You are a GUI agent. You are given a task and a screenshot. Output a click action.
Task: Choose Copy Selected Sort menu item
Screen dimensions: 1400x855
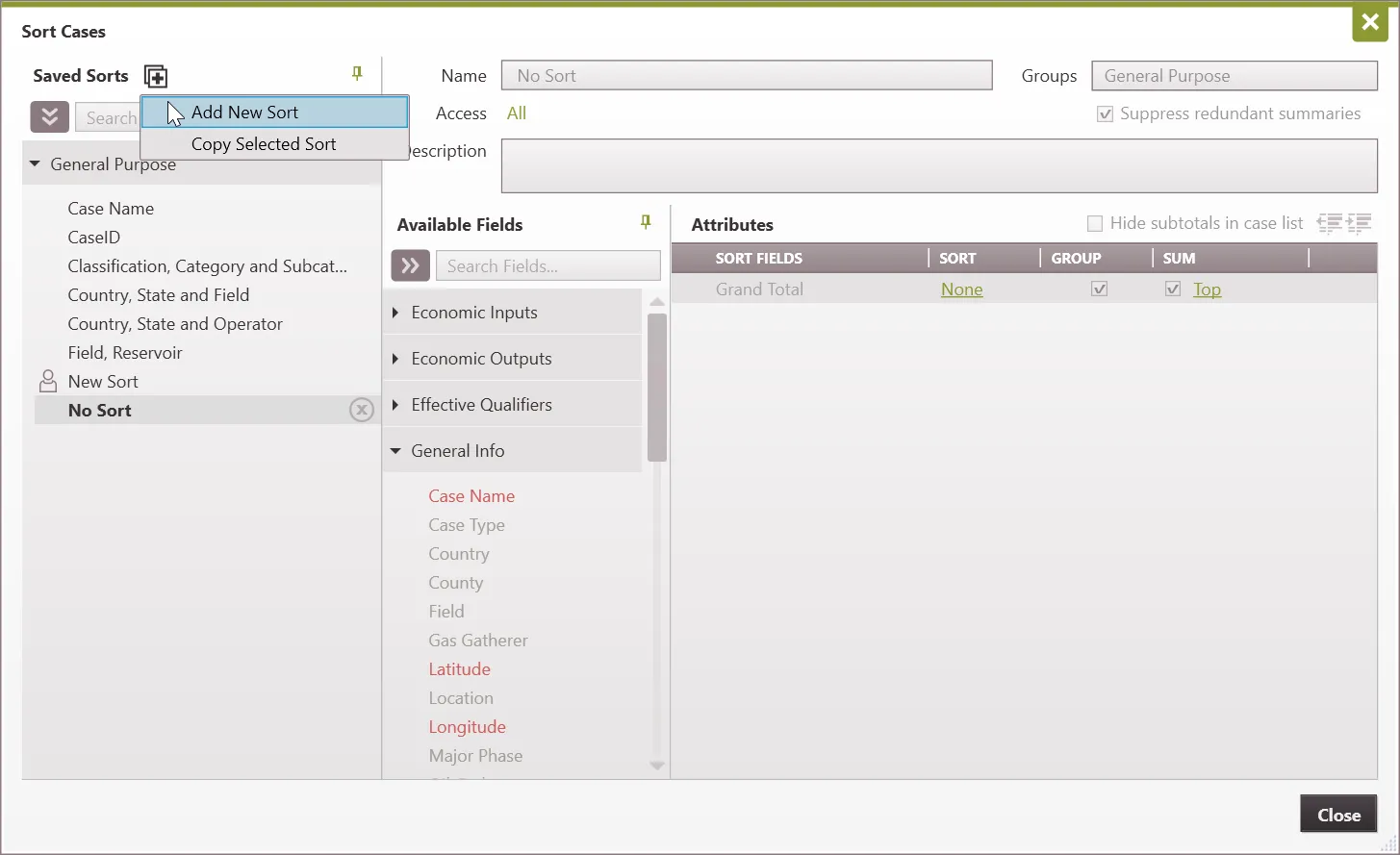(264, 144)
